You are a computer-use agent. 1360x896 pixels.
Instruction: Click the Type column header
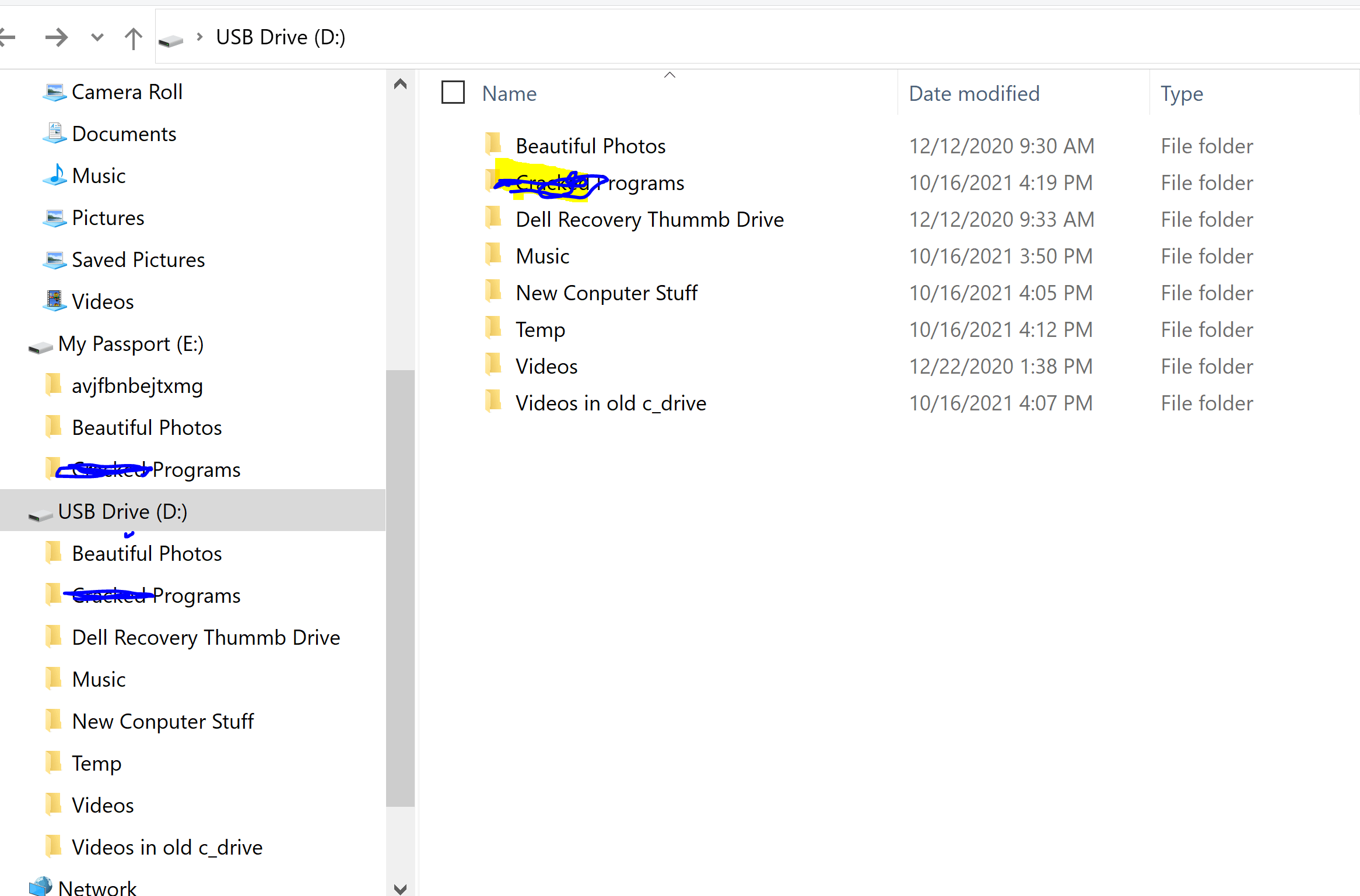(1182, 94)
